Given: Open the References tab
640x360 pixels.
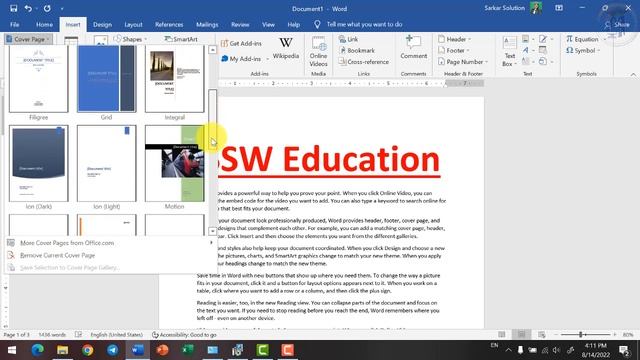Looking at the screenshot, I should point(169,24).
